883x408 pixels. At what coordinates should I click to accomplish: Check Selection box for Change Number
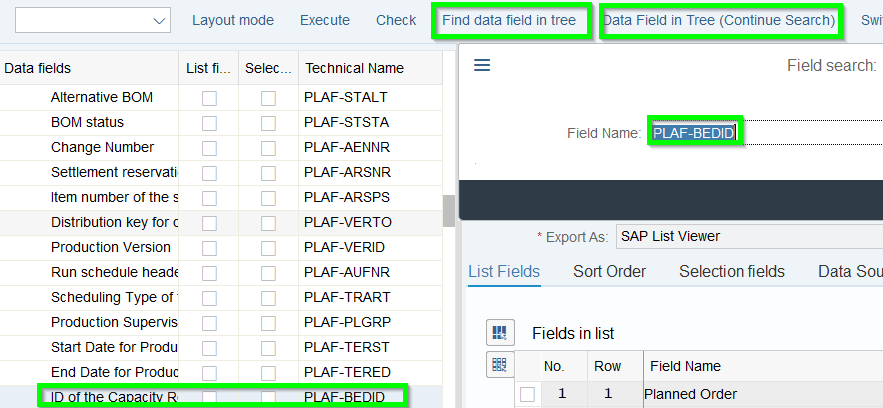point(268,148)
